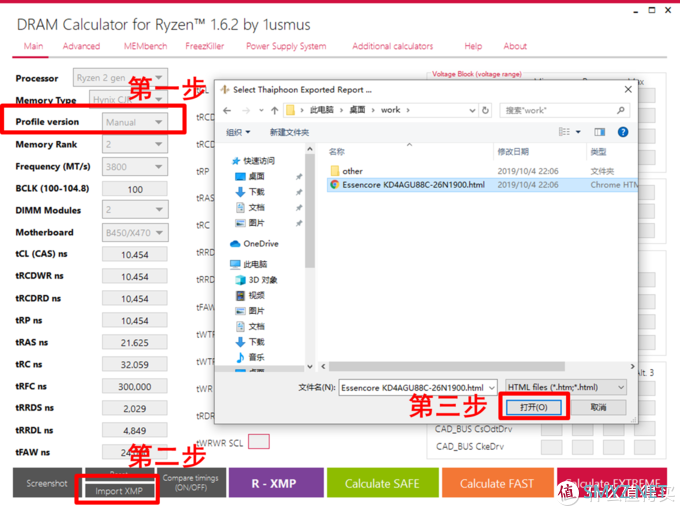Click Compare timings (ON/OFF) button
This screenshot has height=511, width=680.
pyautogui.click(x=191, y=483)
